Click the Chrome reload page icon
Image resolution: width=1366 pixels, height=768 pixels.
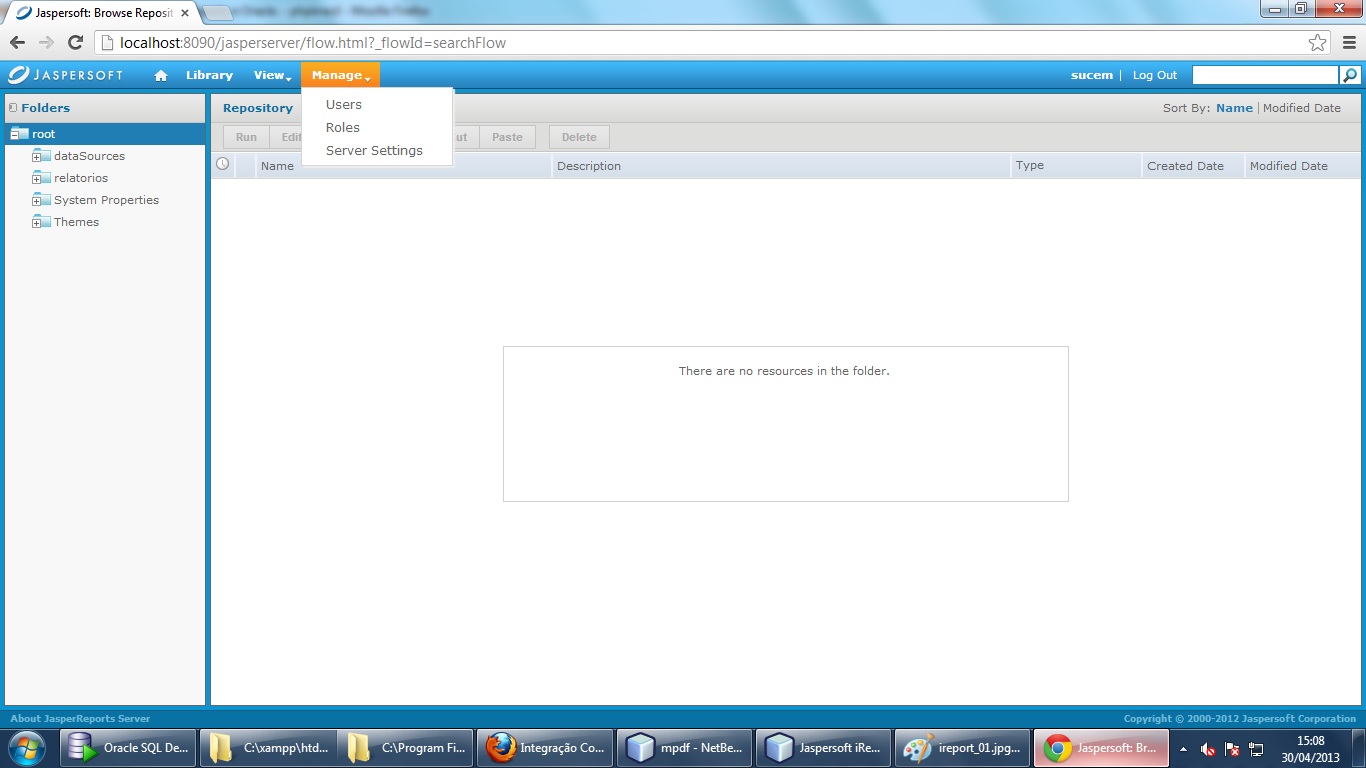pos(75,43)
